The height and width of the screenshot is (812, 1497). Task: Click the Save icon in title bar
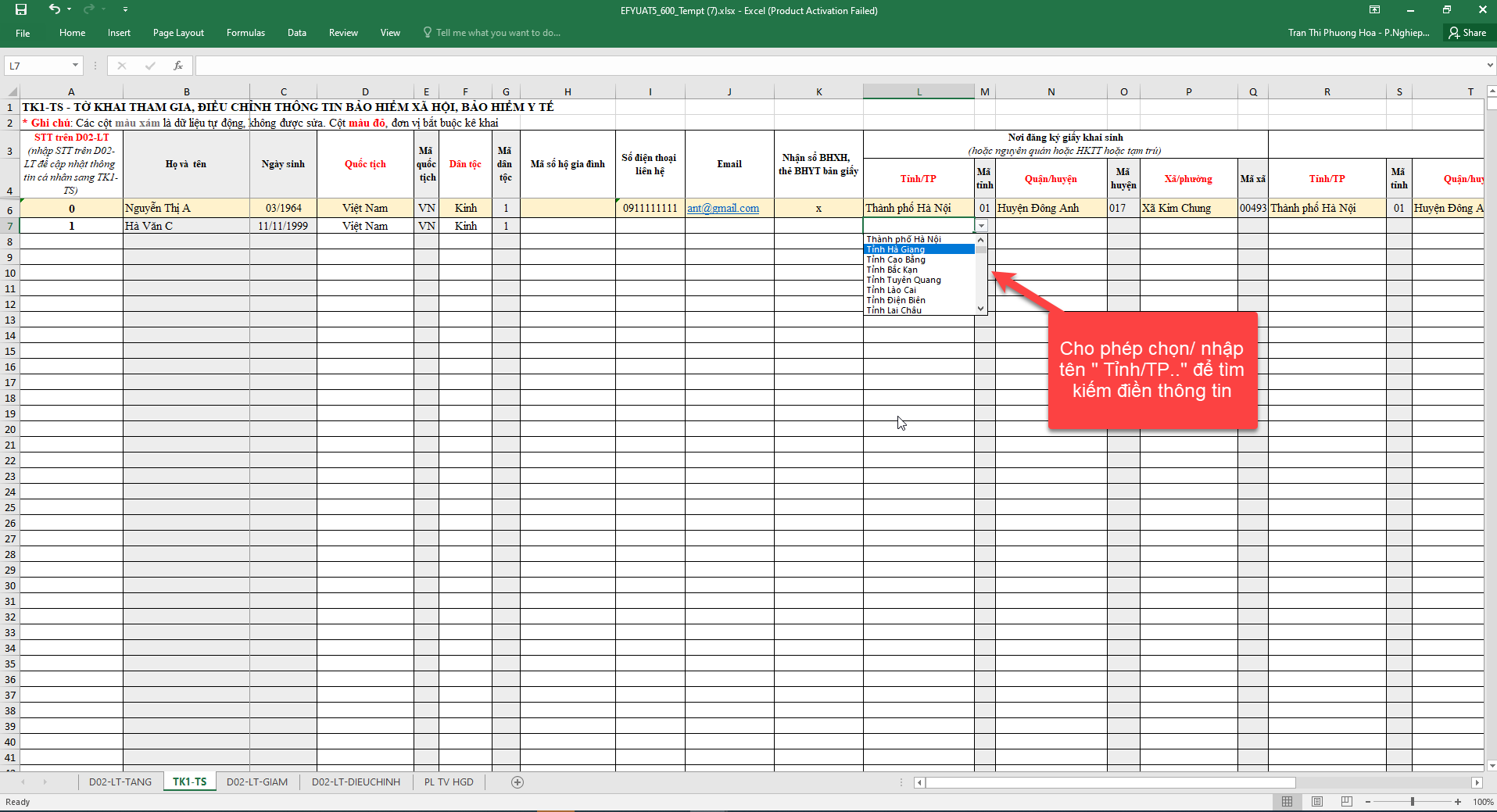tap(21, 9)
